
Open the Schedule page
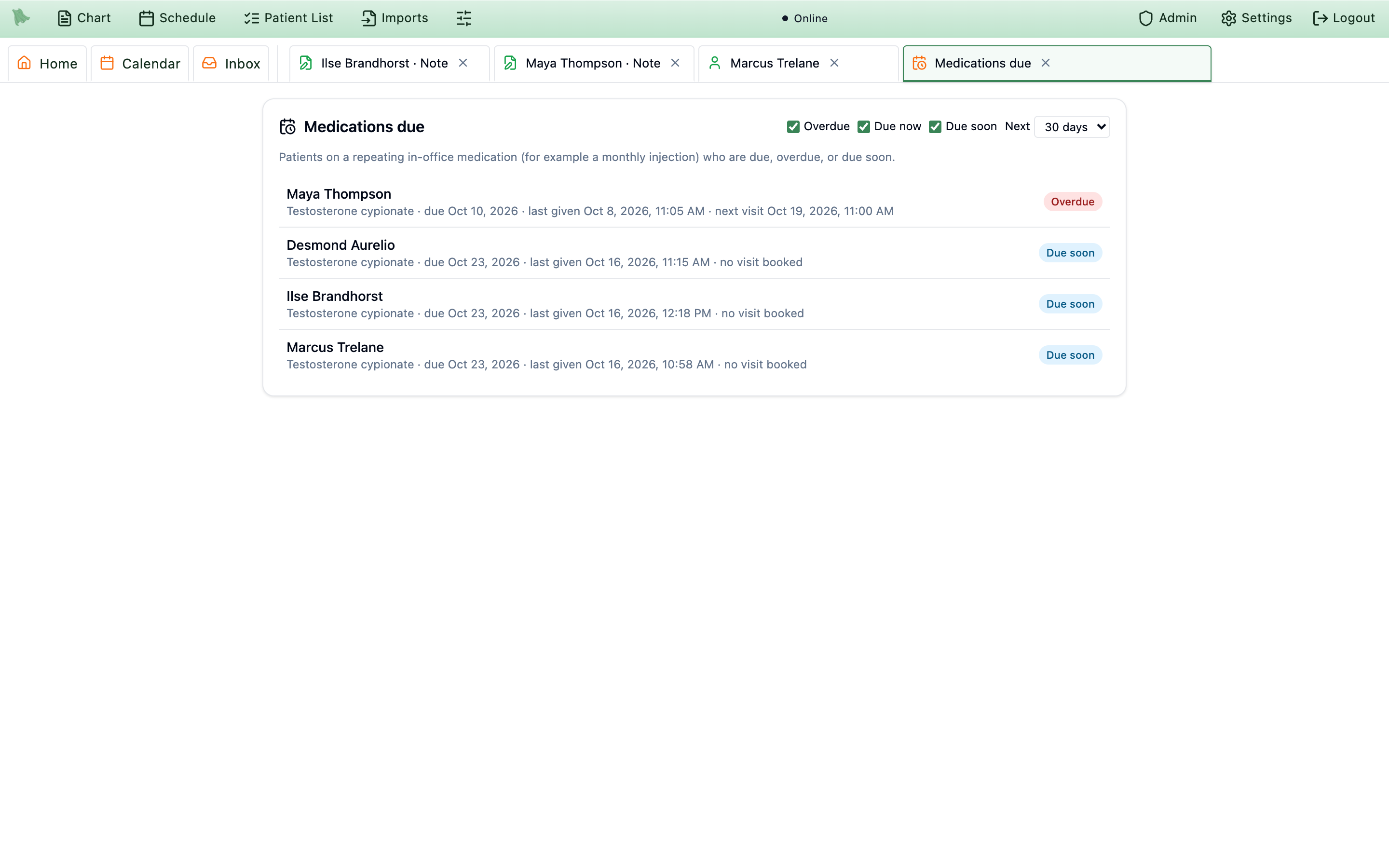pos(177,18)
